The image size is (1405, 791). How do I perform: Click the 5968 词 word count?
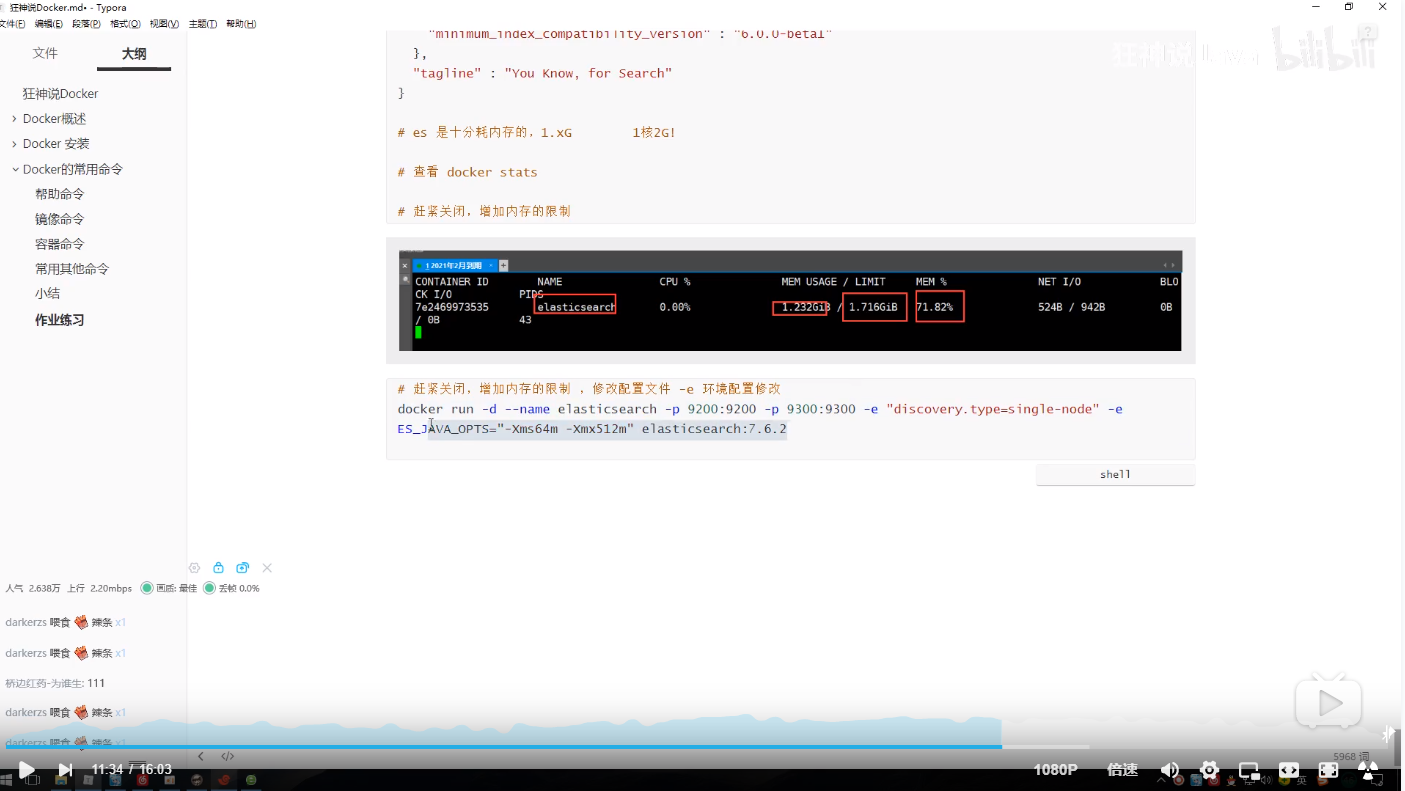tap(1351, 757)
